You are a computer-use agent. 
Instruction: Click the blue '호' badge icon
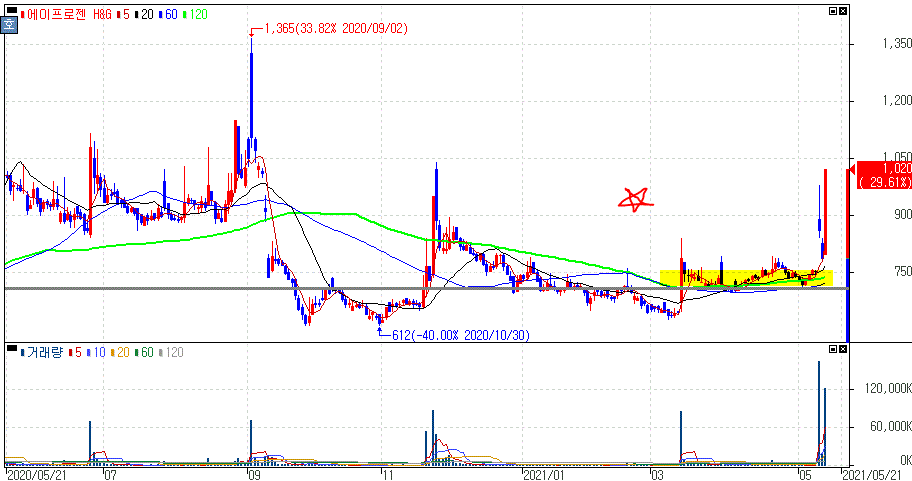coord(9,25)
